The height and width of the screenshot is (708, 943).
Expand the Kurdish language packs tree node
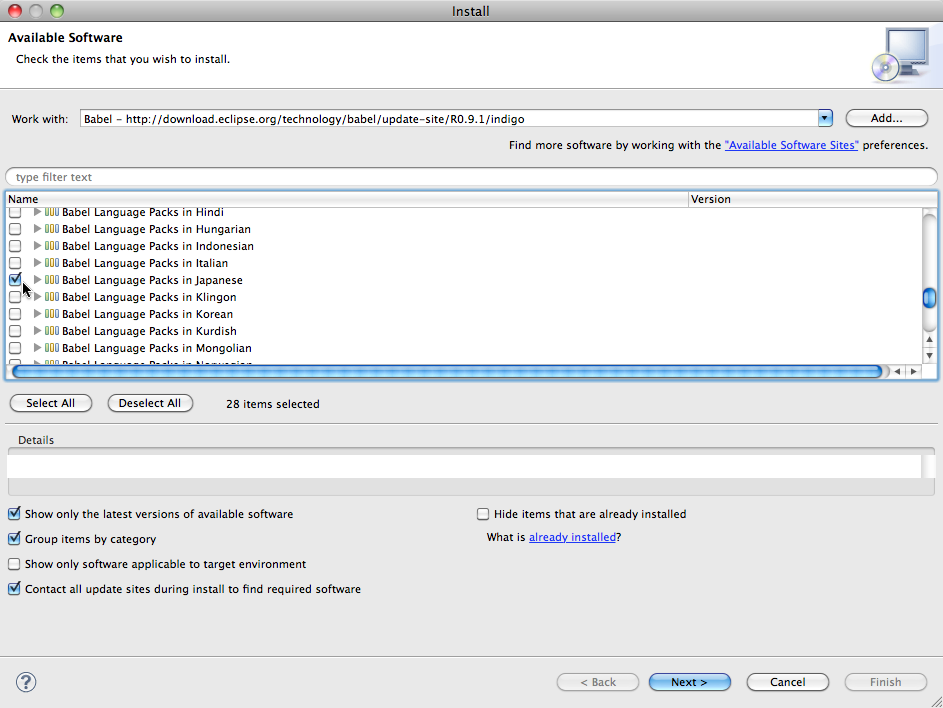click(x=37, y=330)
